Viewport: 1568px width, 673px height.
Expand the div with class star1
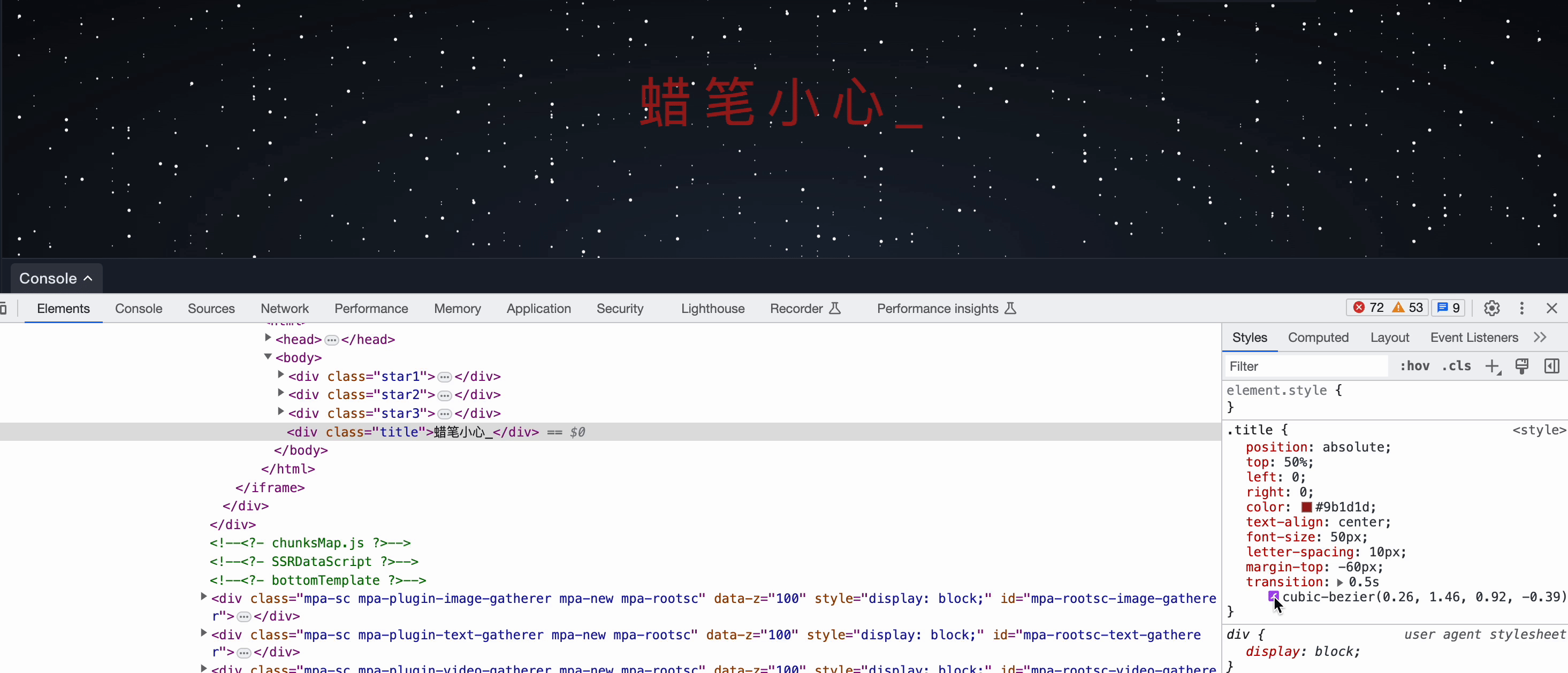click(x=280, y=376)
